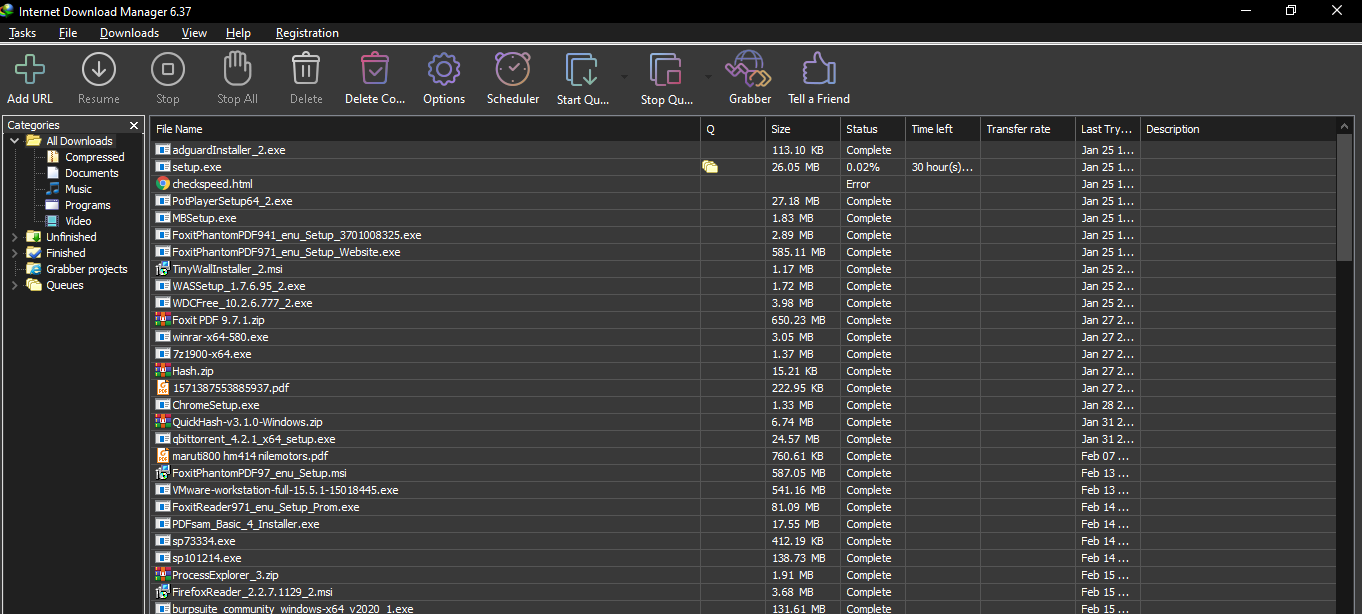Open the Scheduler clock icon

513,71
